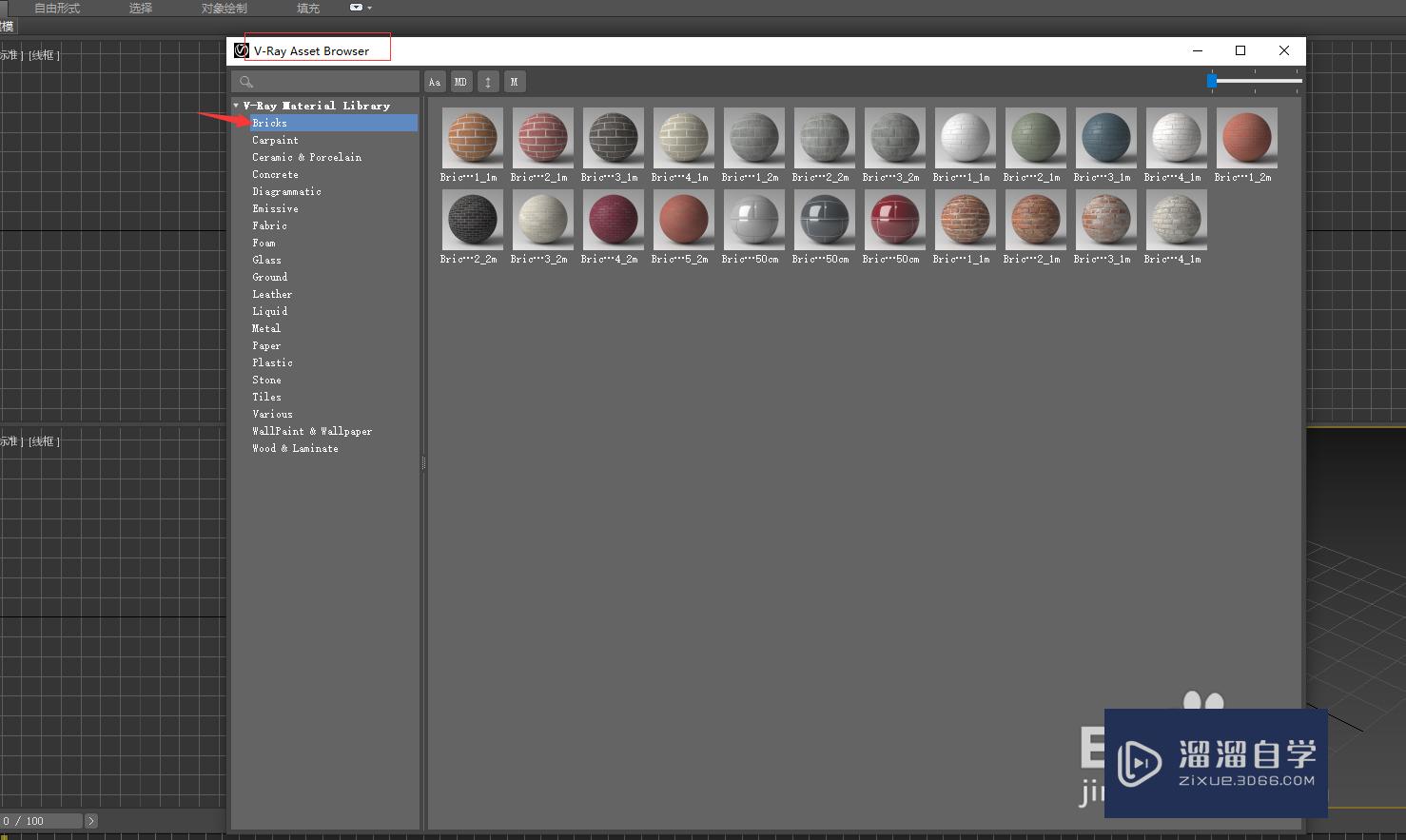Adjust the thumbnail size slider handle
The image size is (1406, 840).
[x=1212, y=81]
